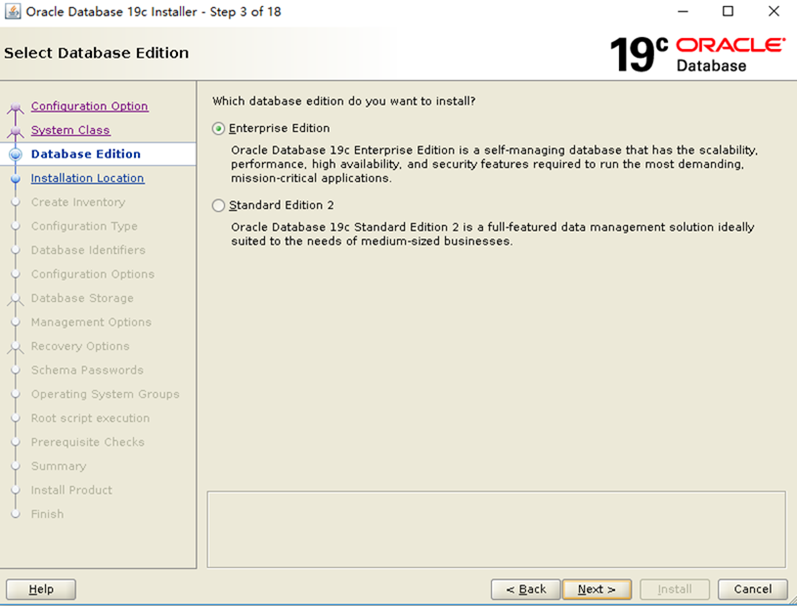Viewport: 797px width, 606px height.
Task: Click the empty message pane below options
Action: 496,529
